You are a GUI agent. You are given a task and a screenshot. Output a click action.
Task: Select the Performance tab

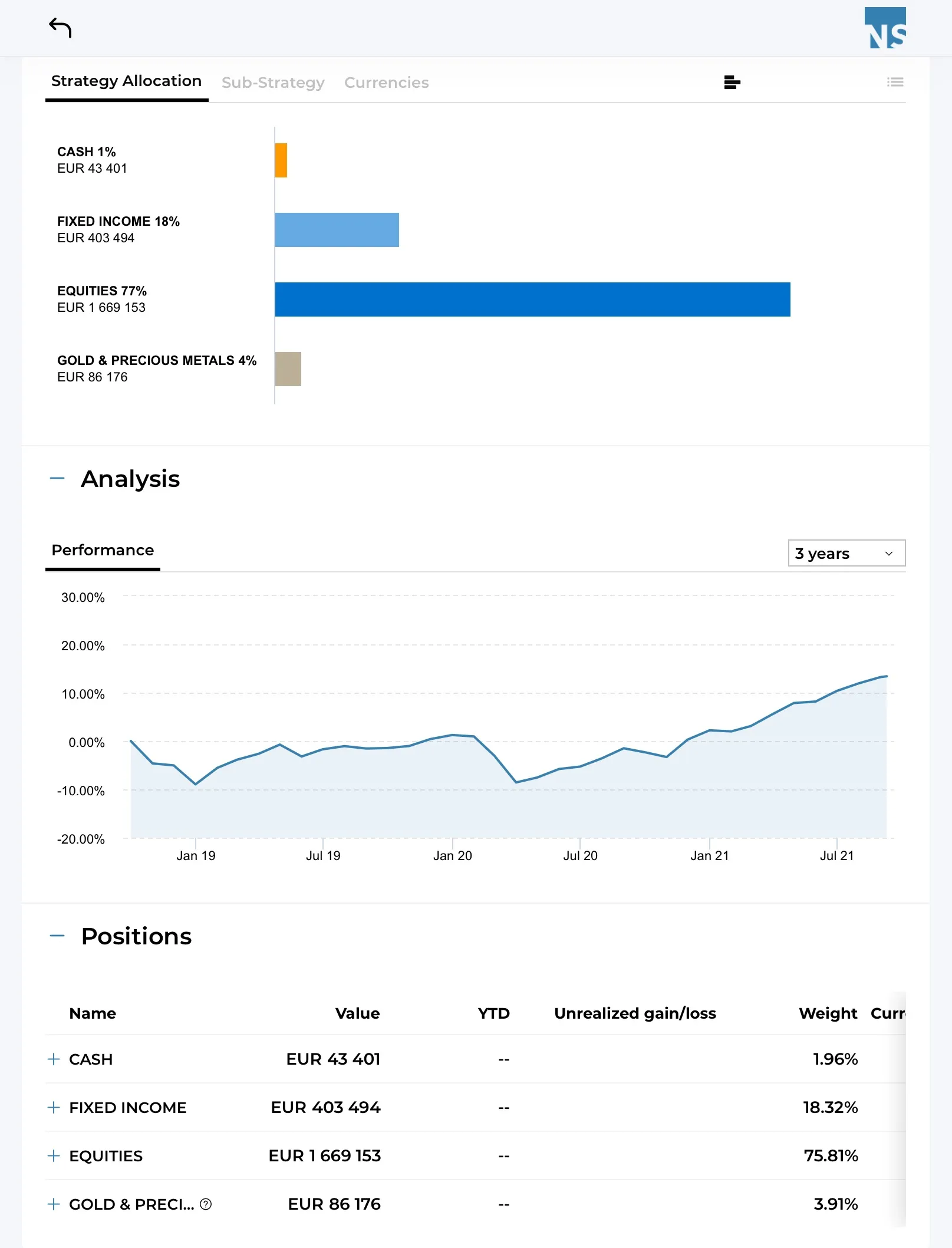(x=103, y=551)
